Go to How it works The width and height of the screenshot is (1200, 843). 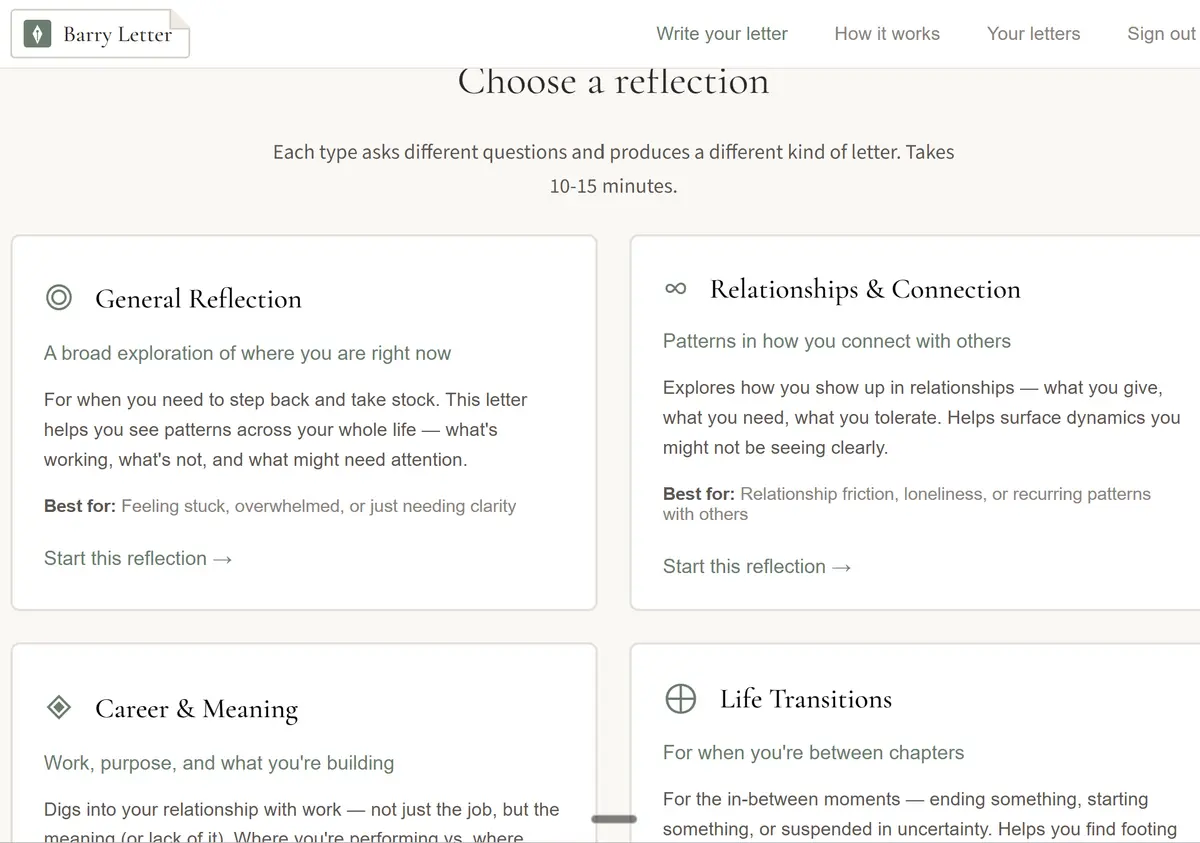point(887,34)
